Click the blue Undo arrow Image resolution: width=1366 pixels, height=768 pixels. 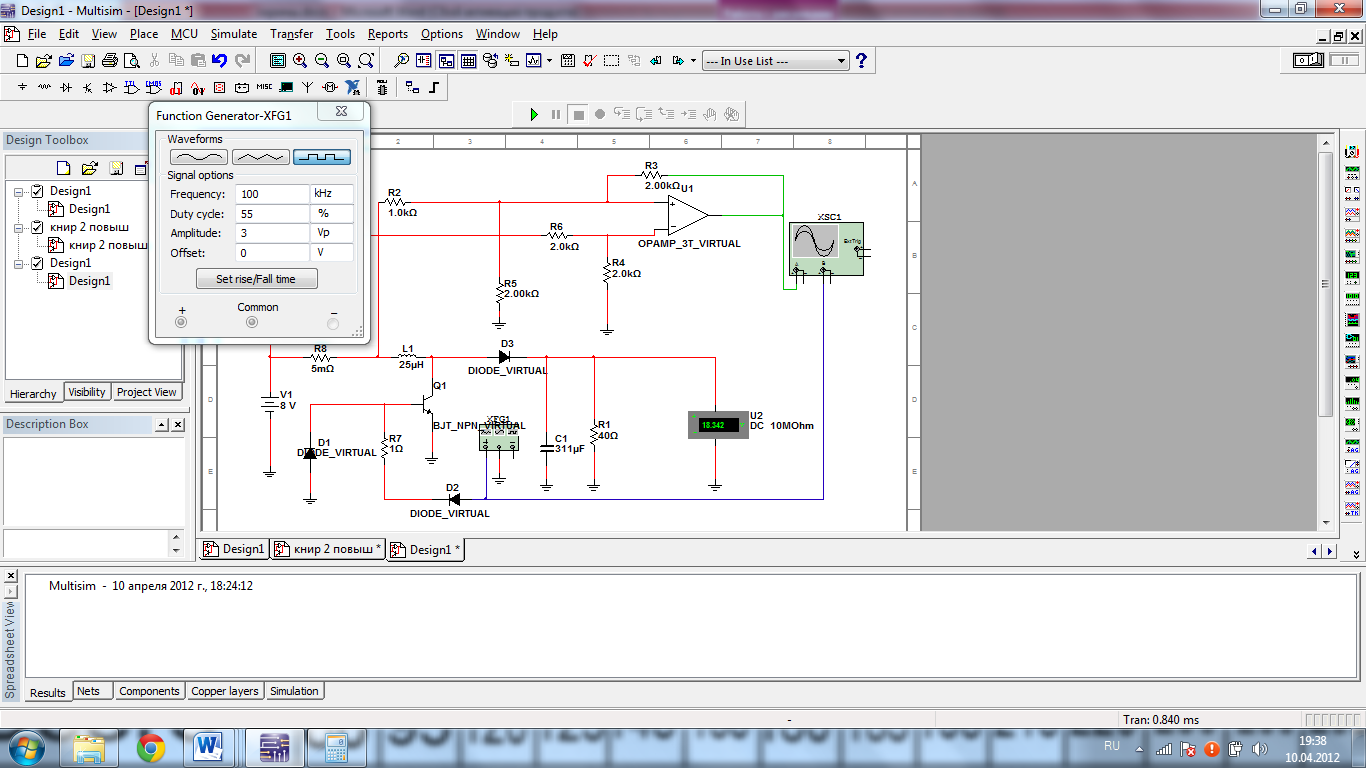219,60
